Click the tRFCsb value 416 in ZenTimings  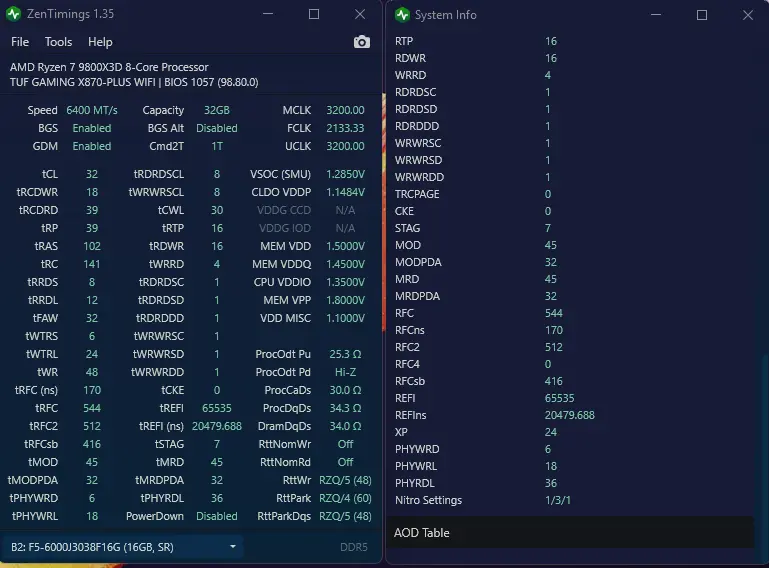click(x=92, y=444)
